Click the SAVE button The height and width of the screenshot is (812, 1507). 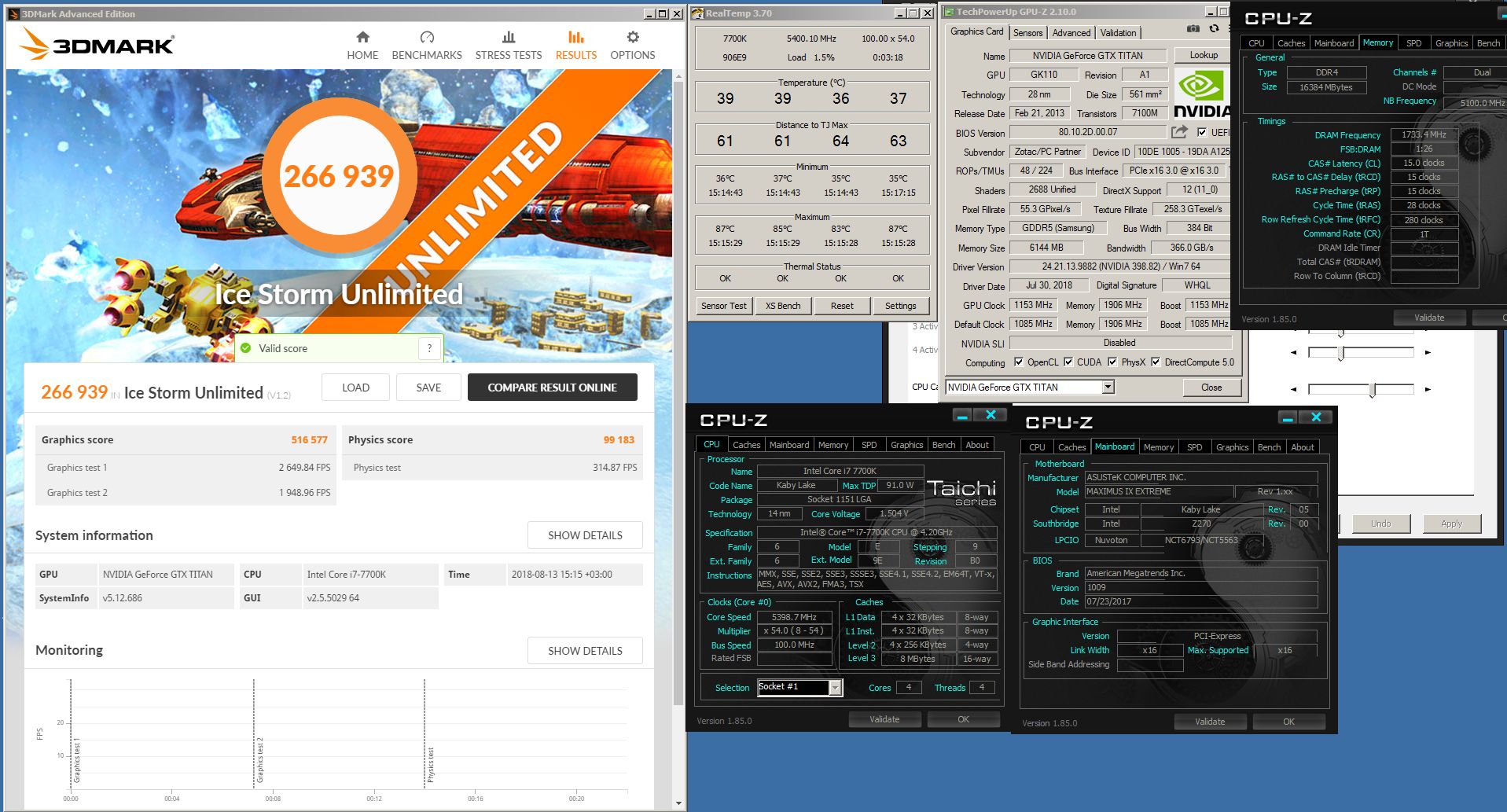(428, 388)
